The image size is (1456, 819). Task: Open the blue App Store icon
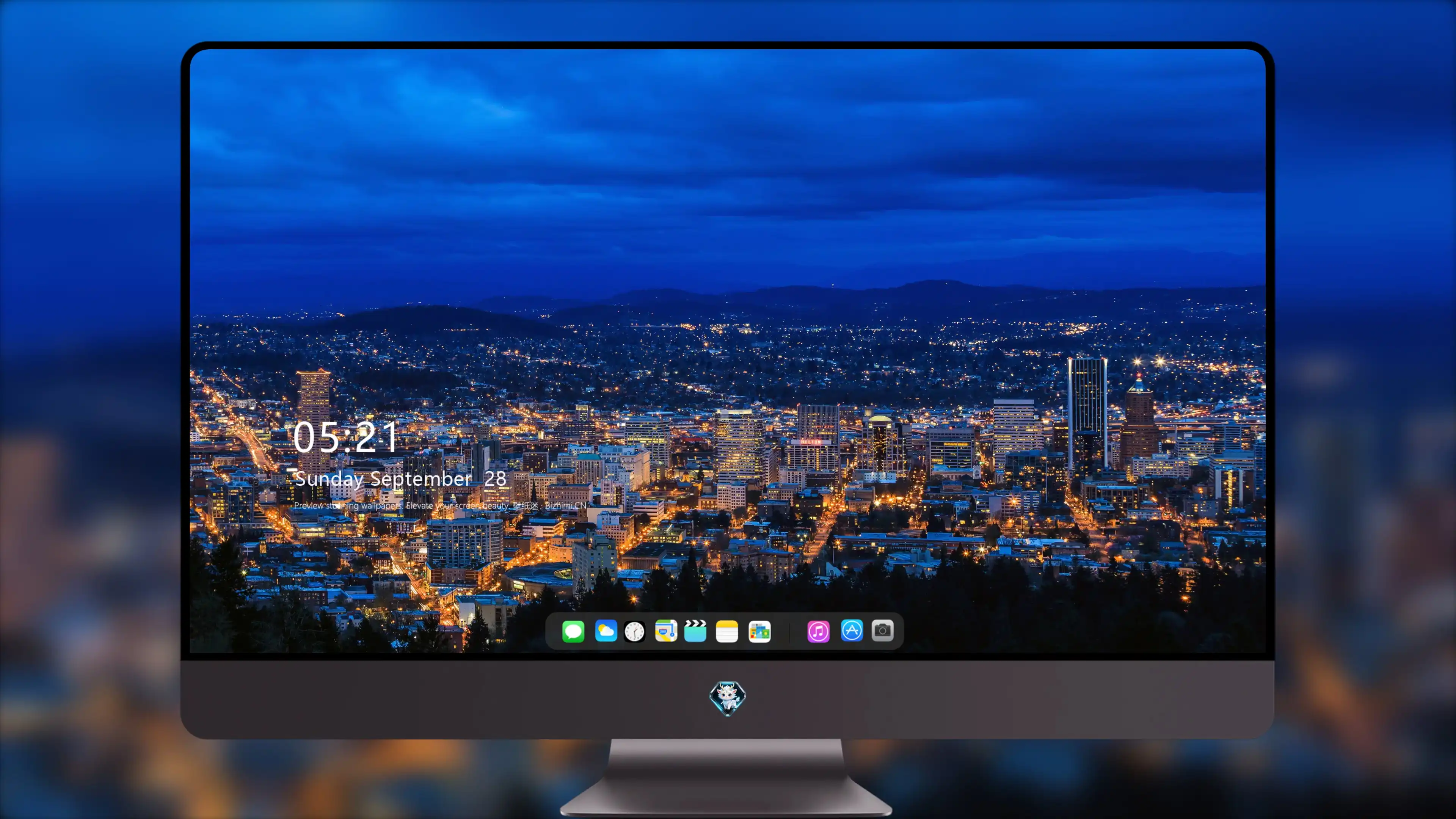[x=852, y=631]
